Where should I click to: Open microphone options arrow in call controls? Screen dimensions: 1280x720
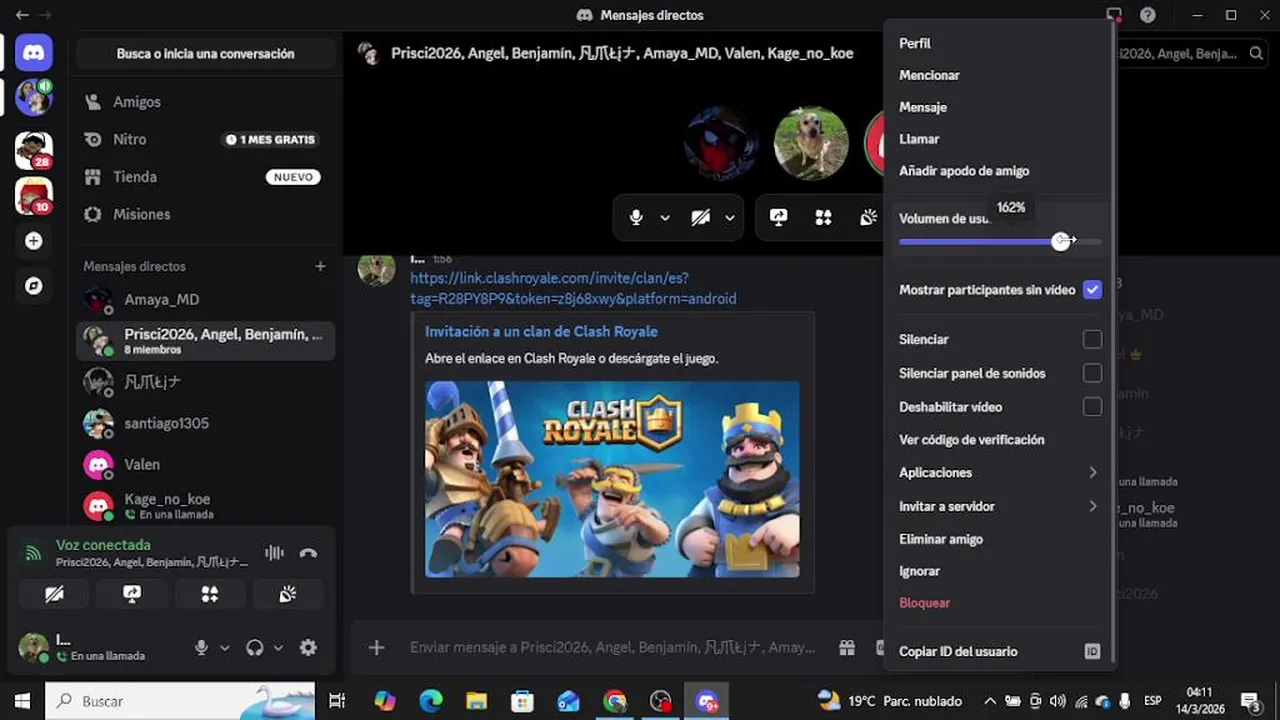tap(665, 218)
